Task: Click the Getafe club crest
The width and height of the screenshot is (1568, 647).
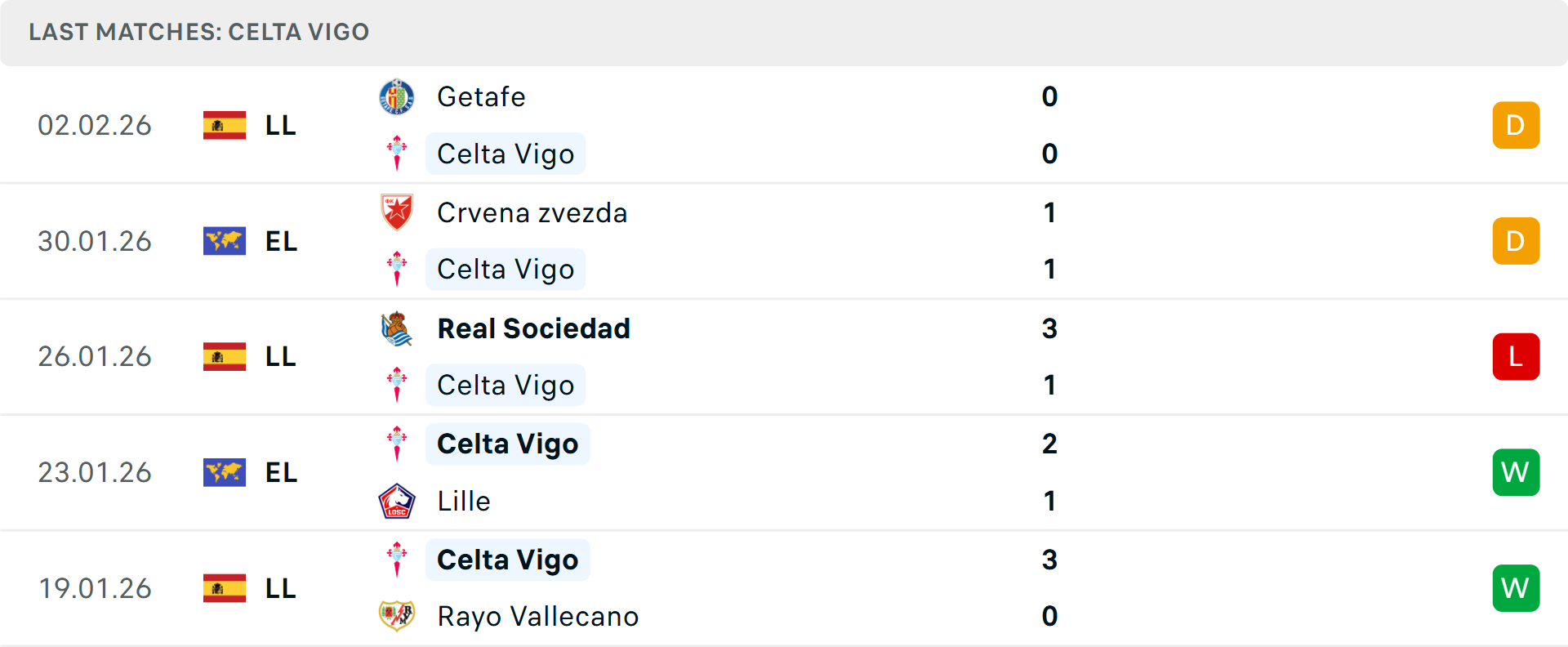Action: coord(397,96)
